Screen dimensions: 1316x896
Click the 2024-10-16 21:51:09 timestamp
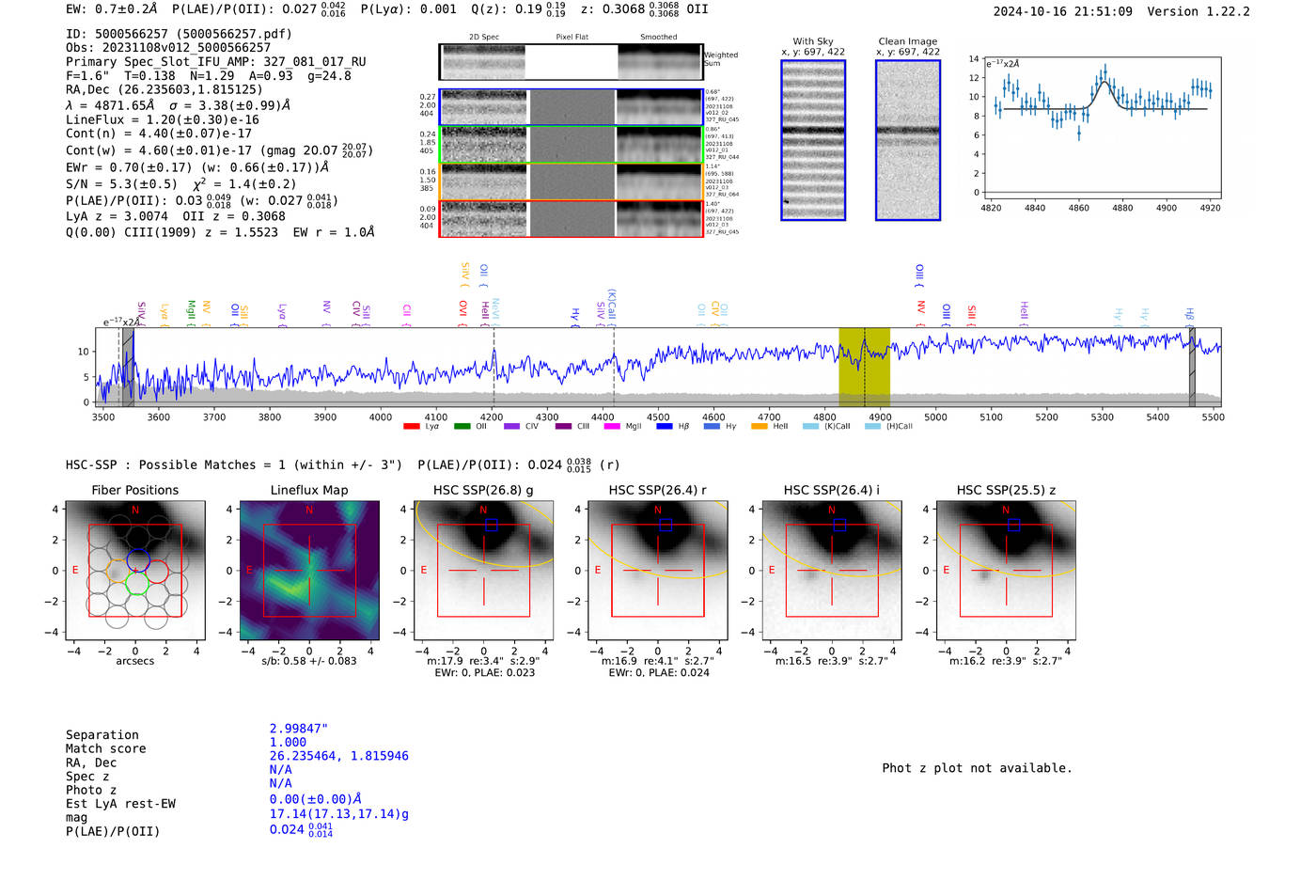(x=1063, y=11)
